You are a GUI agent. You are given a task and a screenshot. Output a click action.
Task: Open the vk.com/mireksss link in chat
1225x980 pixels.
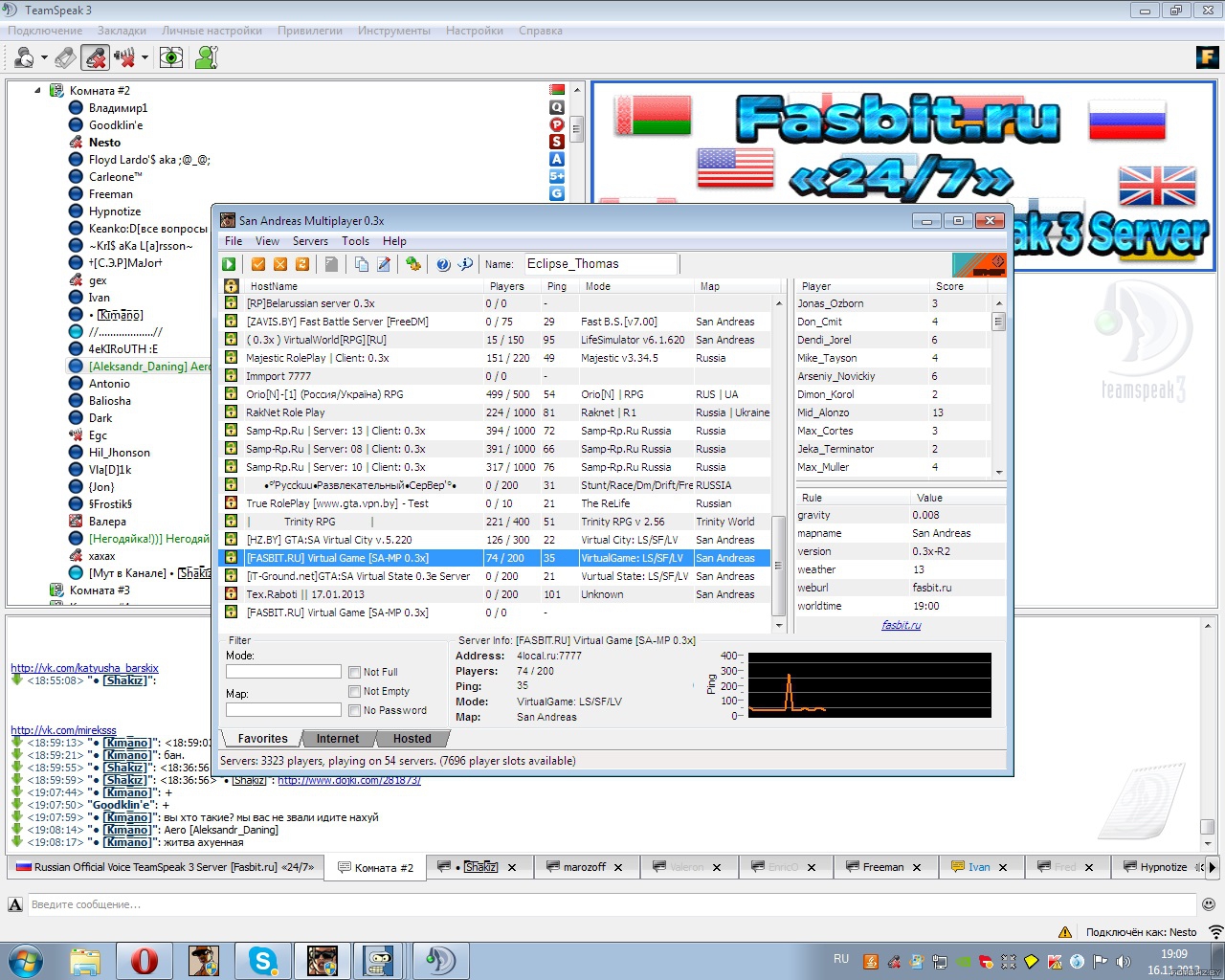pyautogui.click(x=63, y=730)
